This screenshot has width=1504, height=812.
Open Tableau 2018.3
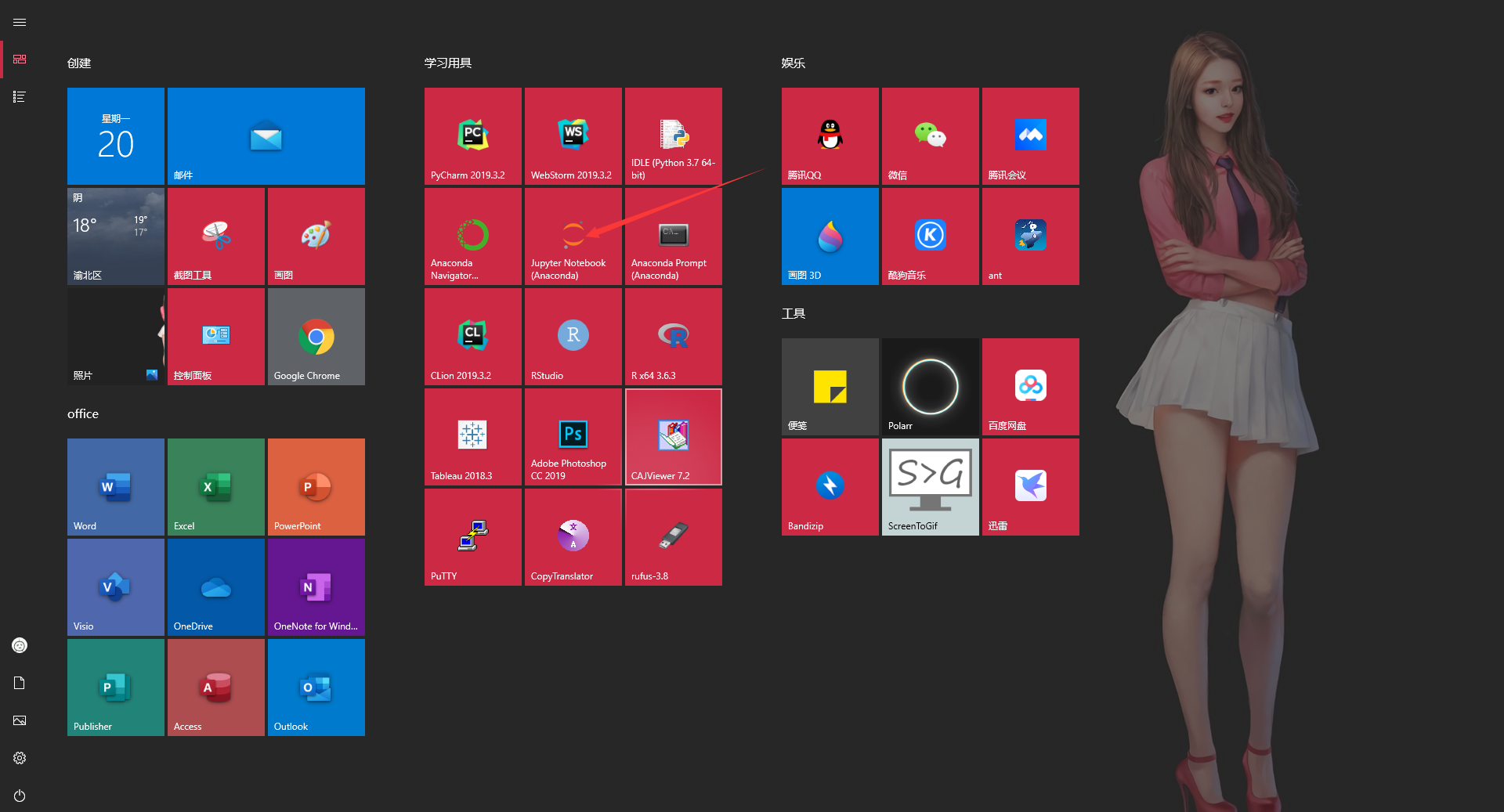pos(473,437)
